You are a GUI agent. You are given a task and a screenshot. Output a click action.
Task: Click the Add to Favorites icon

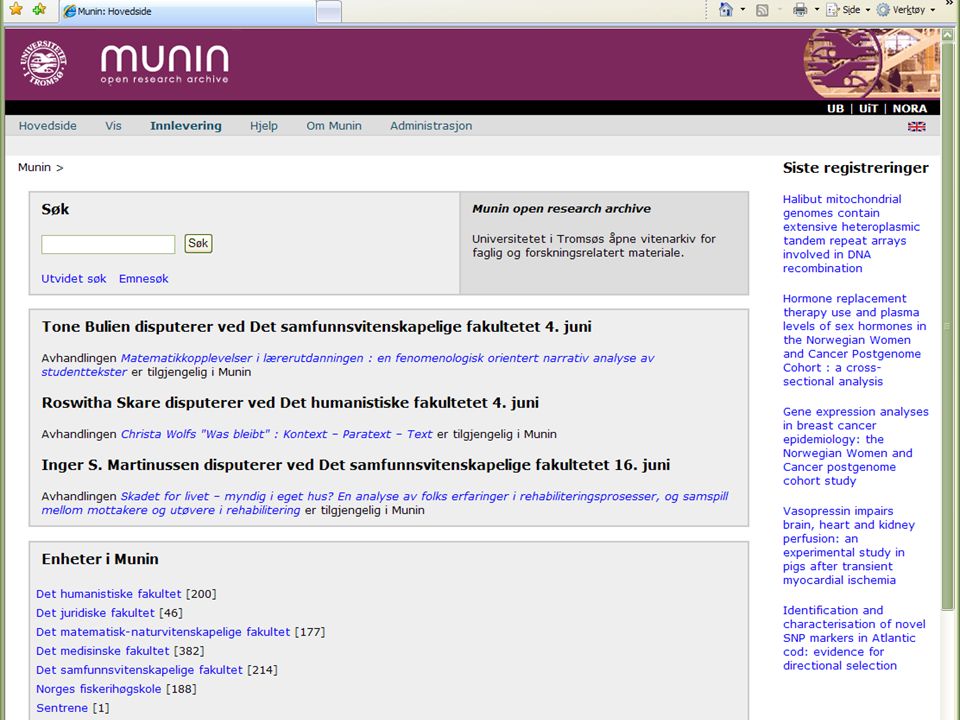(x=39, y=9)
